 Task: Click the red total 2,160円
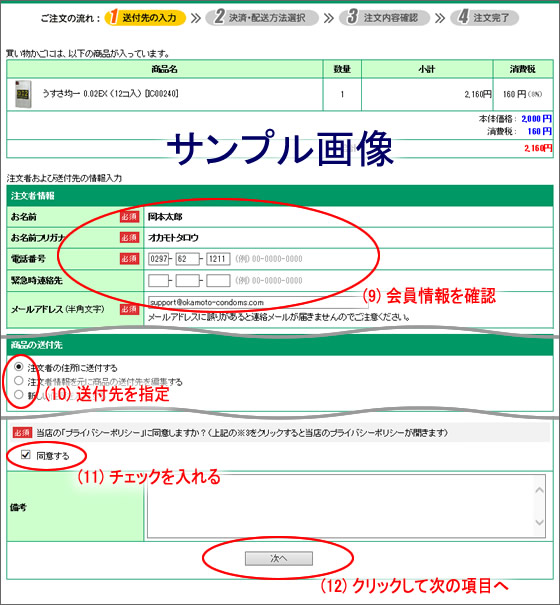click(x=538, y=148)
